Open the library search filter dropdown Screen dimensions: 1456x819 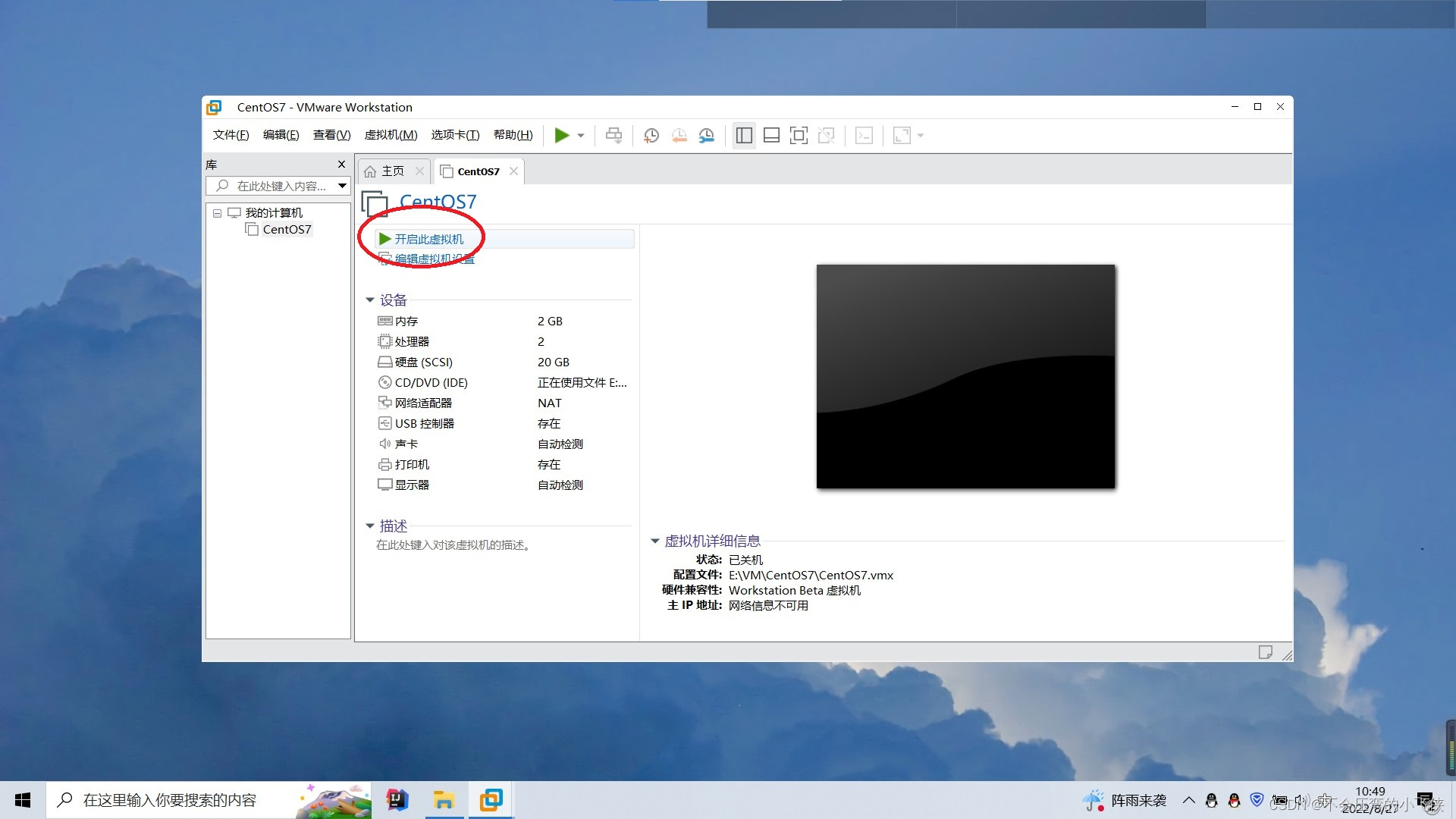(342, 186)
